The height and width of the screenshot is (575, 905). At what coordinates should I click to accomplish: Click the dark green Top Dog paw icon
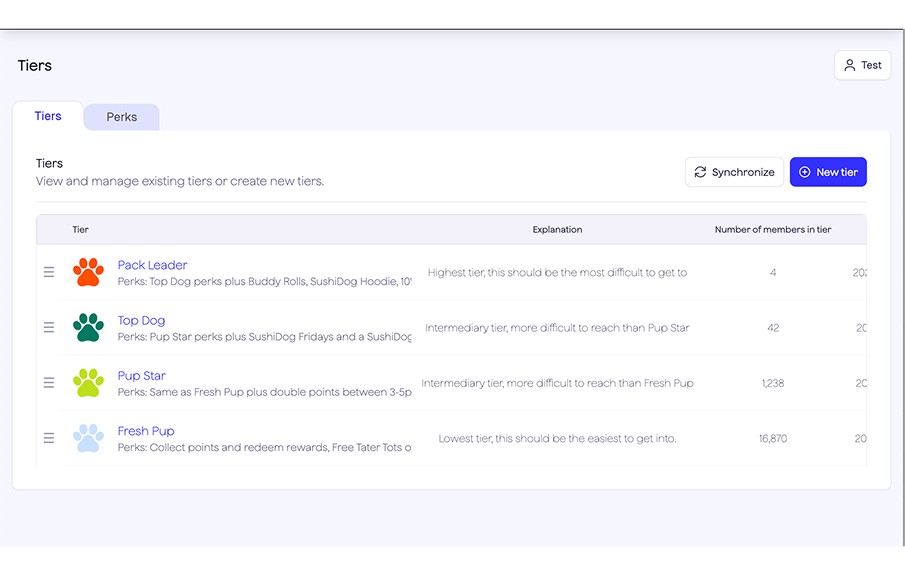[88, 327]
